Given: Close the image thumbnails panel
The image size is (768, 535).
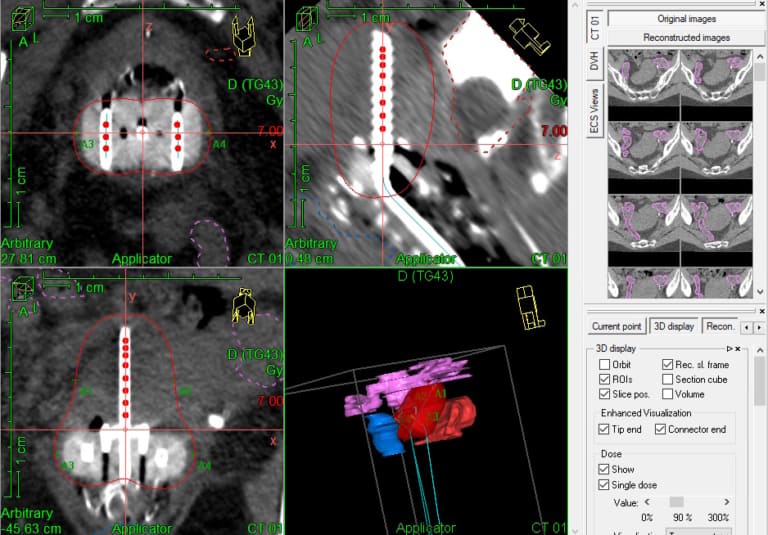Looking at the screenshot, I should tap(762, 3).
